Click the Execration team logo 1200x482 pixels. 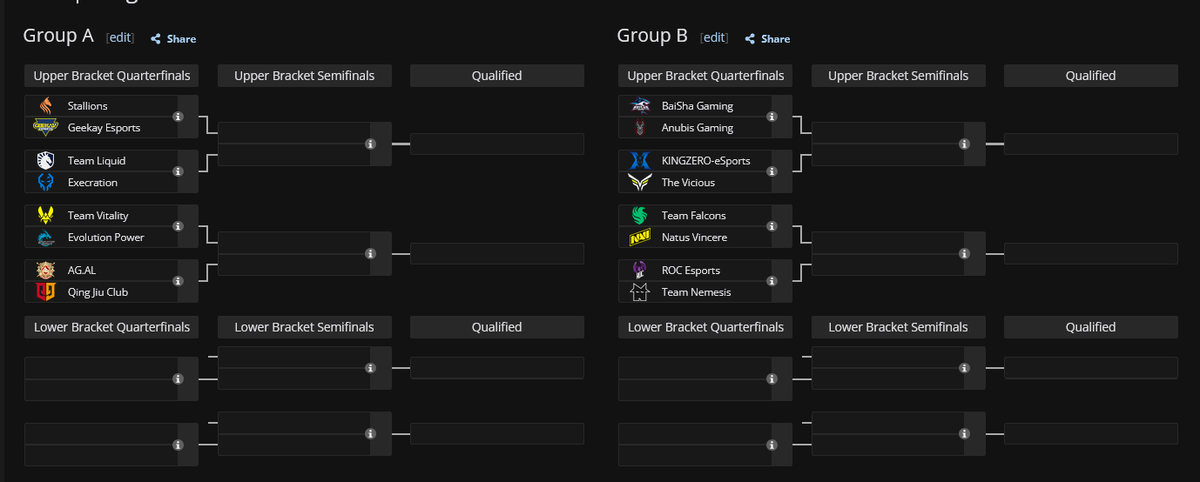point(45,183)
